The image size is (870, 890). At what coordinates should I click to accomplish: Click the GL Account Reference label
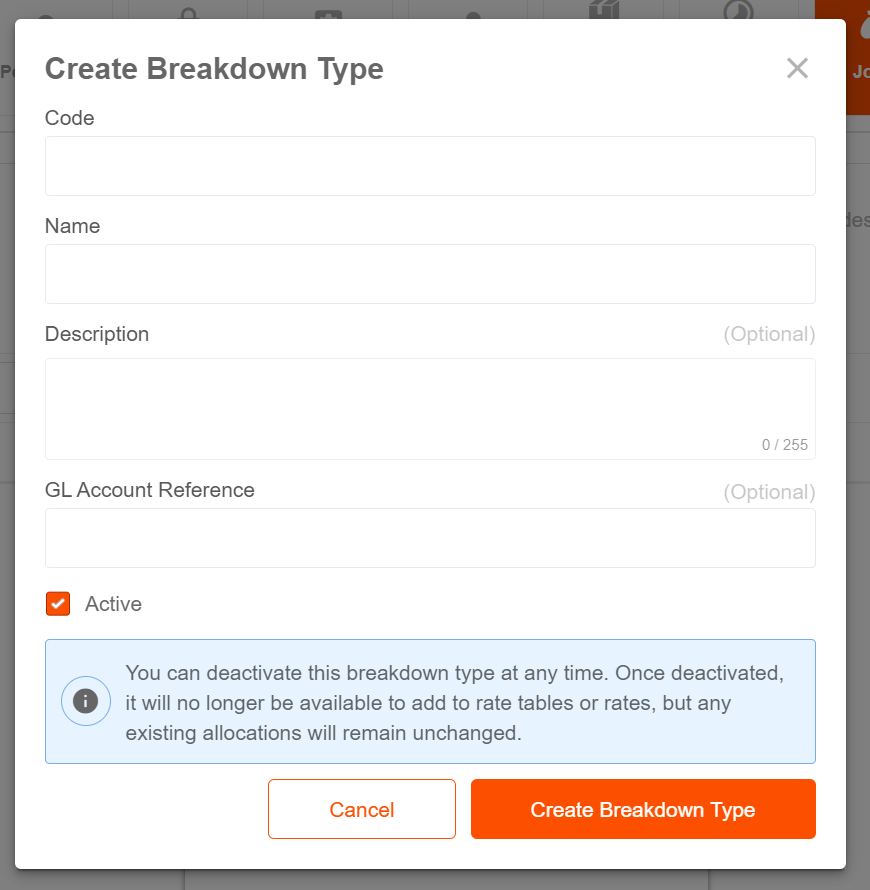tap(150, 490)
